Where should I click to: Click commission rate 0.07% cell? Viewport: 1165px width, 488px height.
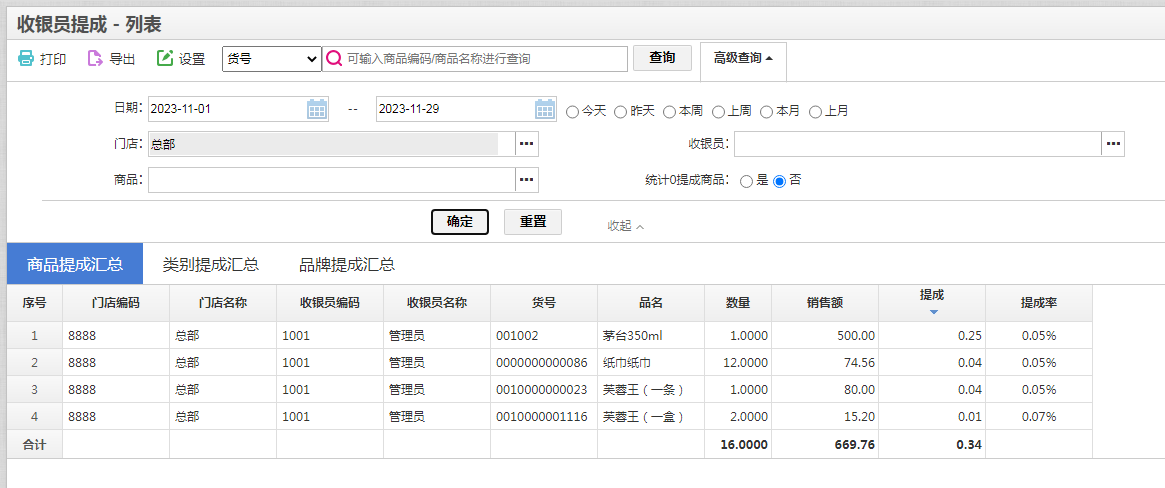[x=1039, y=417]
